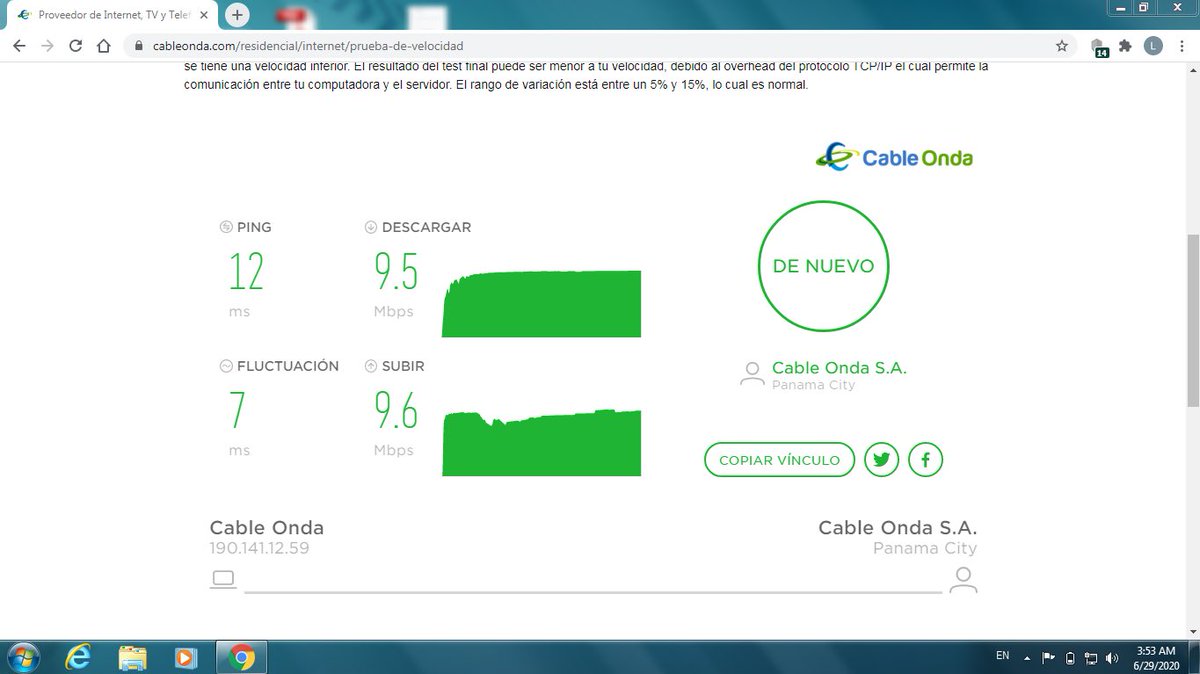Reload the current page
The height and width of the screenshot is (674, 1200).
[x=75, y=46]
